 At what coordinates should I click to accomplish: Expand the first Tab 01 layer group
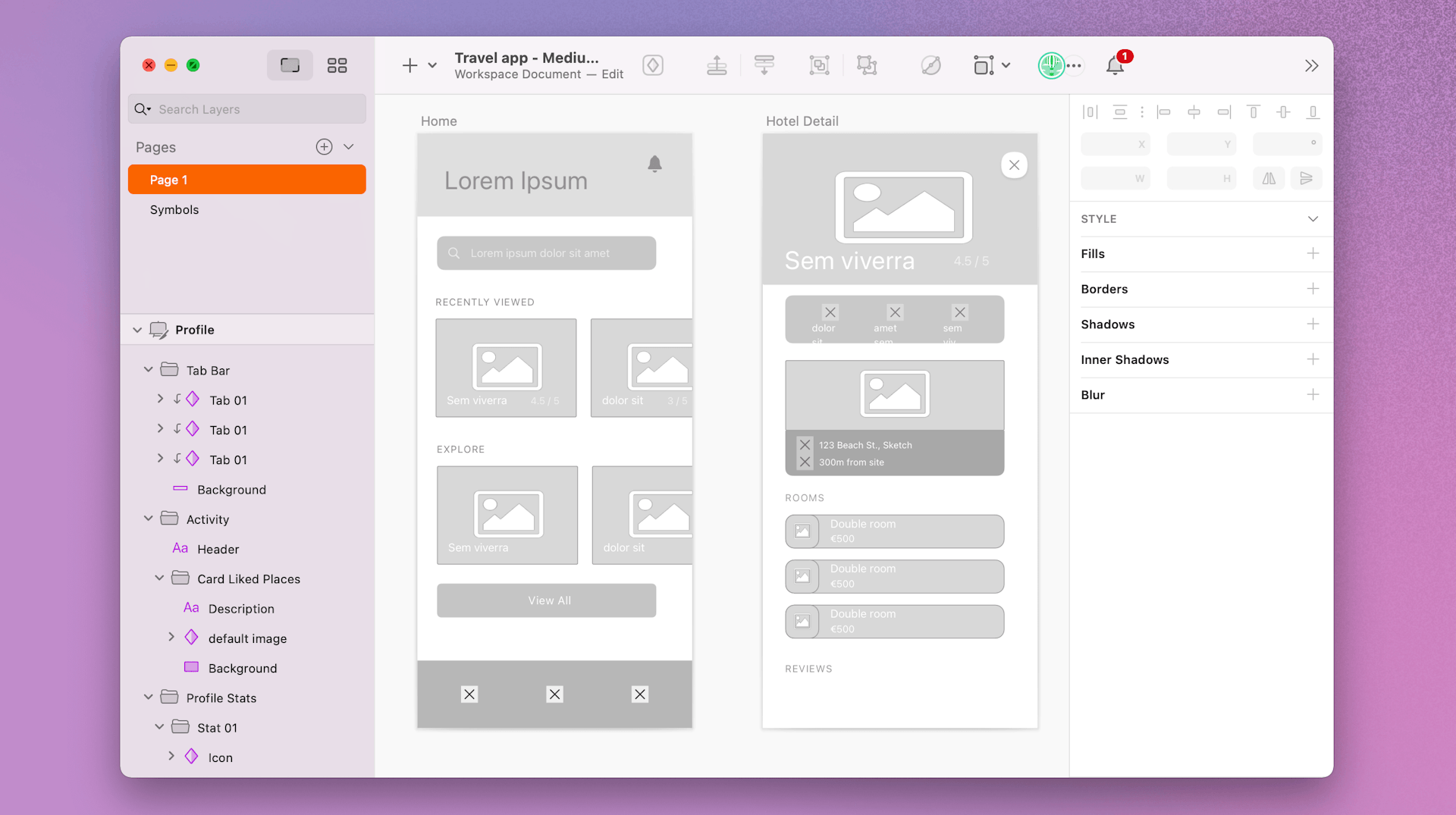tap(160, 399)
